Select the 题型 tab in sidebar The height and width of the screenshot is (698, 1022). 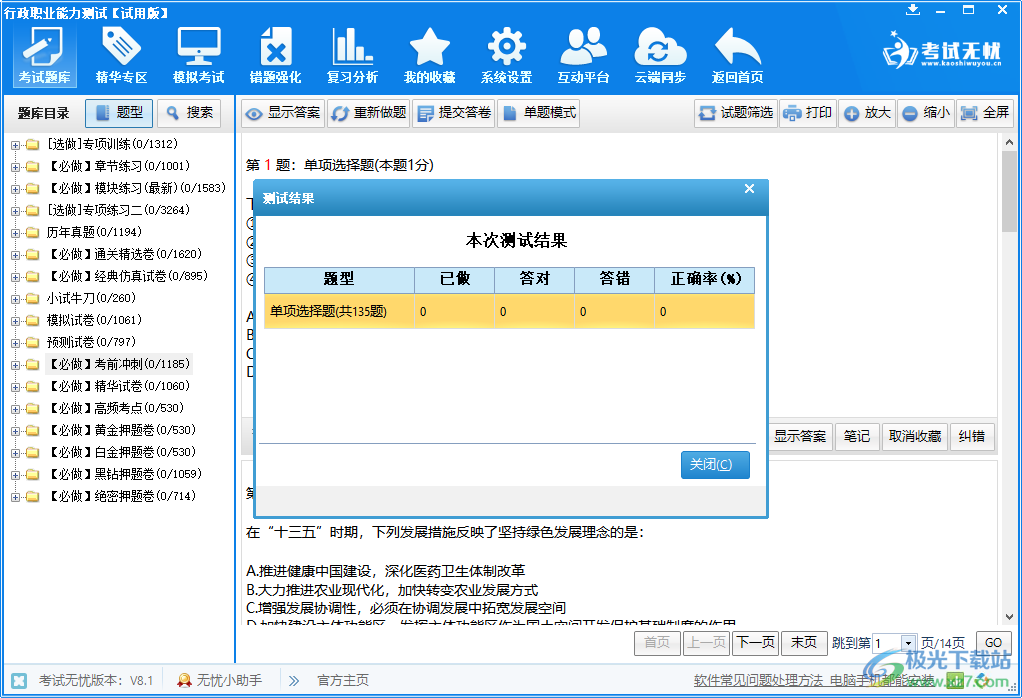[119, 113]
